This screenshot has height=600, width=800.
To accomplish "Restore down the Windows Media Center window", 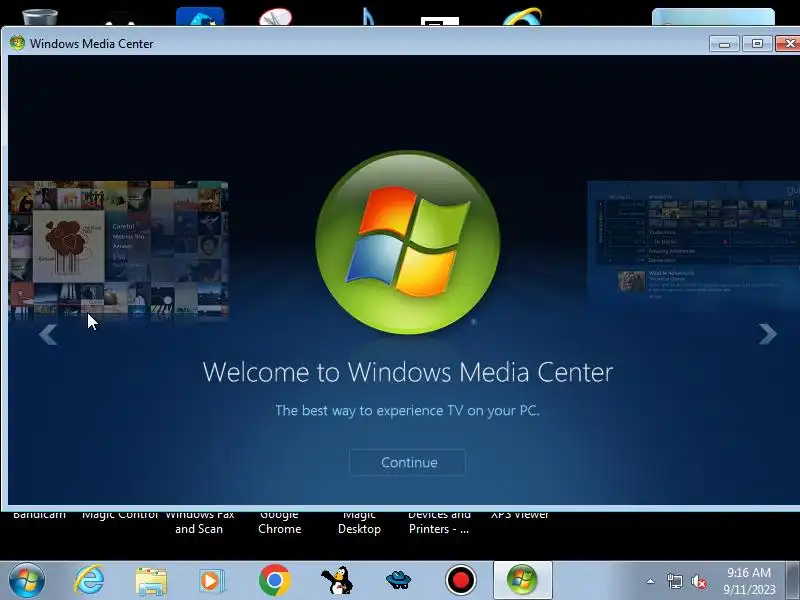I will coord(757,44).
